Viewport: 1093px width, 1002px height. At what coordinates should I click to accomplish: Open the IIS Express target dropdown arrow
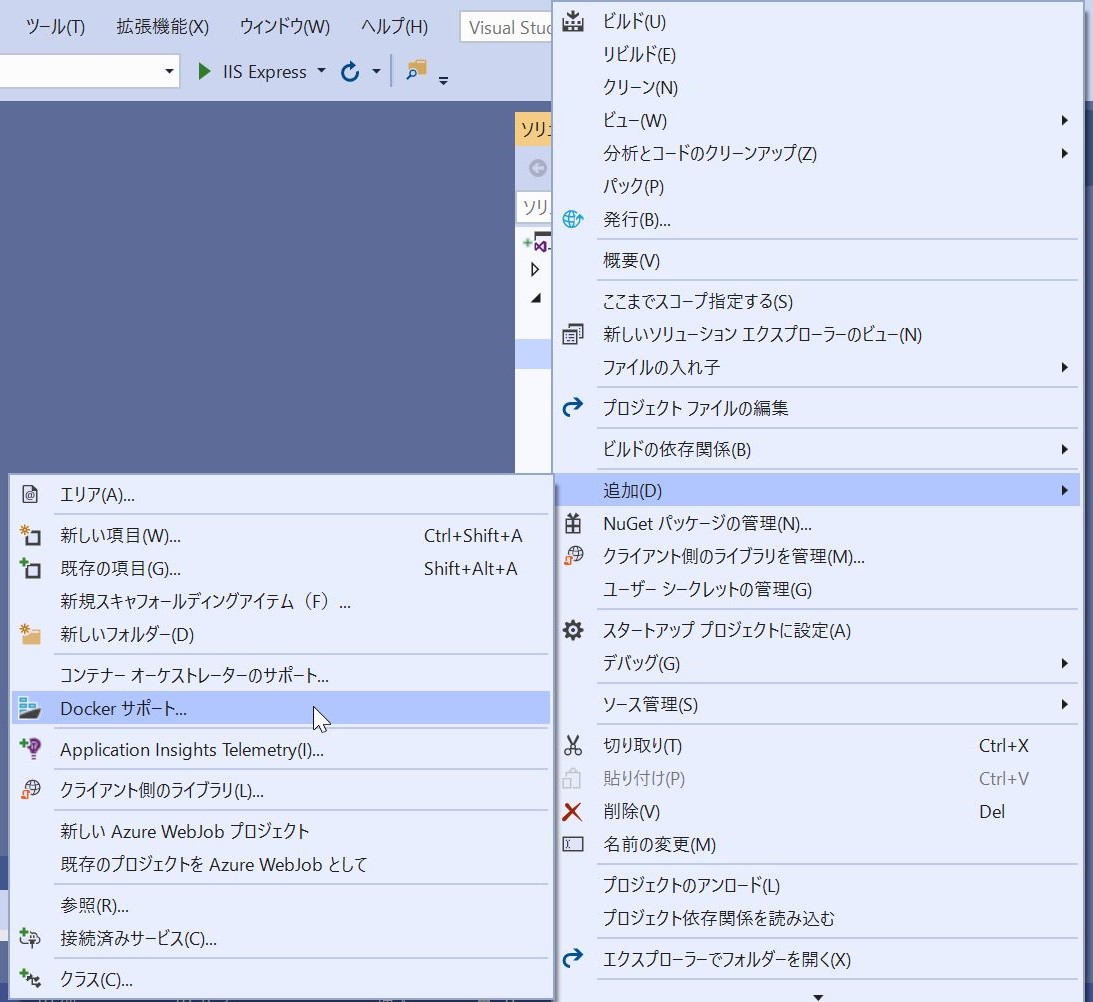[x=322, y=71]
